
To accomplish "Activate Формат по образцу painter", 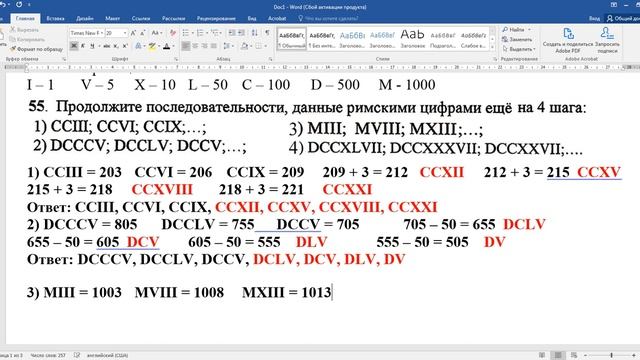I will click(36, 49).
